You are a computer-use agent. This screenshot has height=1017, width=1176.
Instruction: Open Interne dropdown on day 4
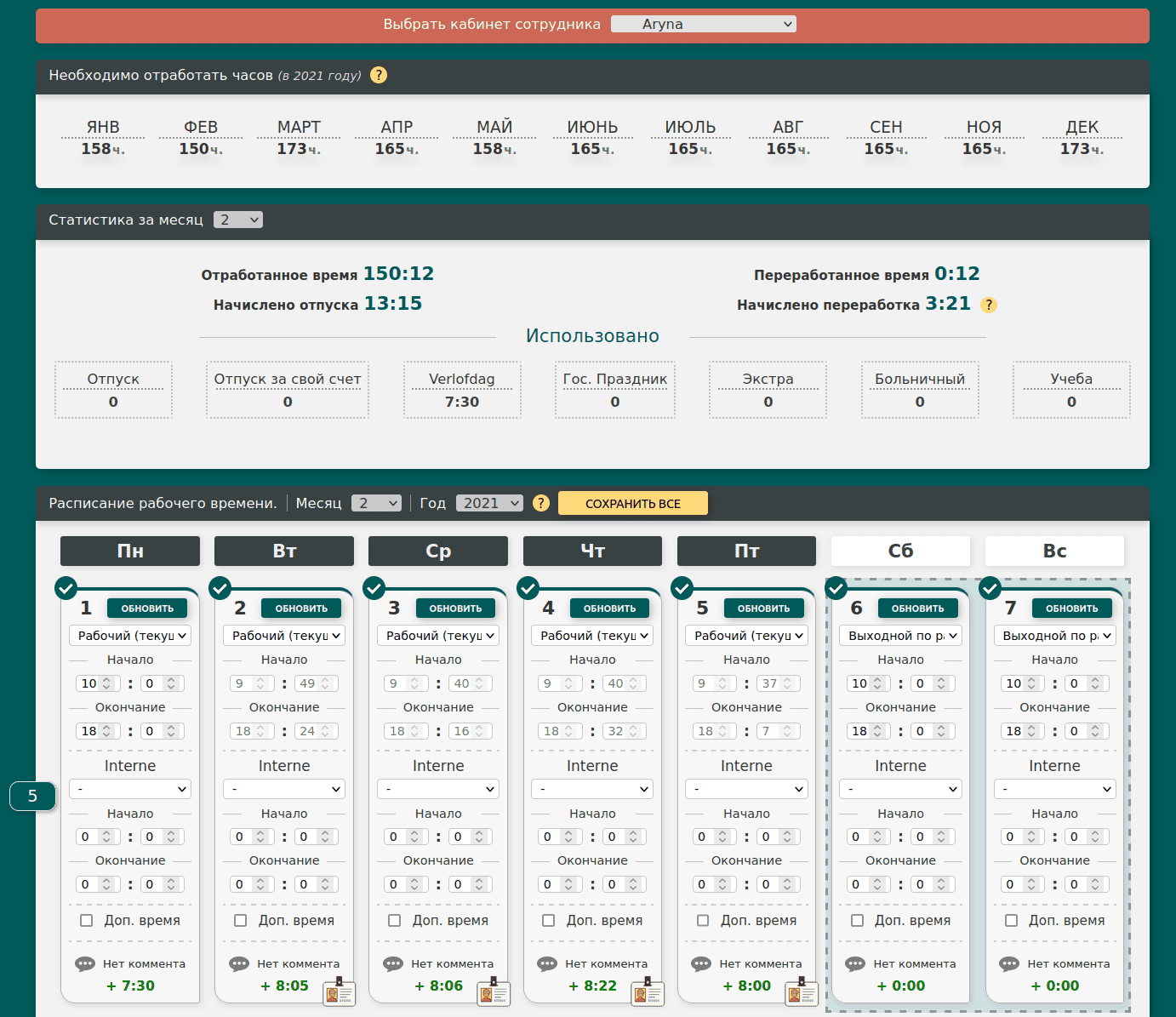(592, 789)
